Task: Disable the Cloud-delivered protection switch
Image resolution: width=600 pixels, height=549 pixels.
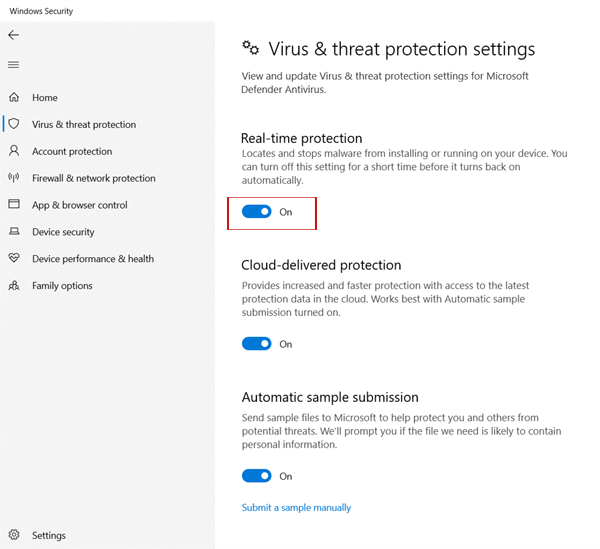Action: click(257, 344)
